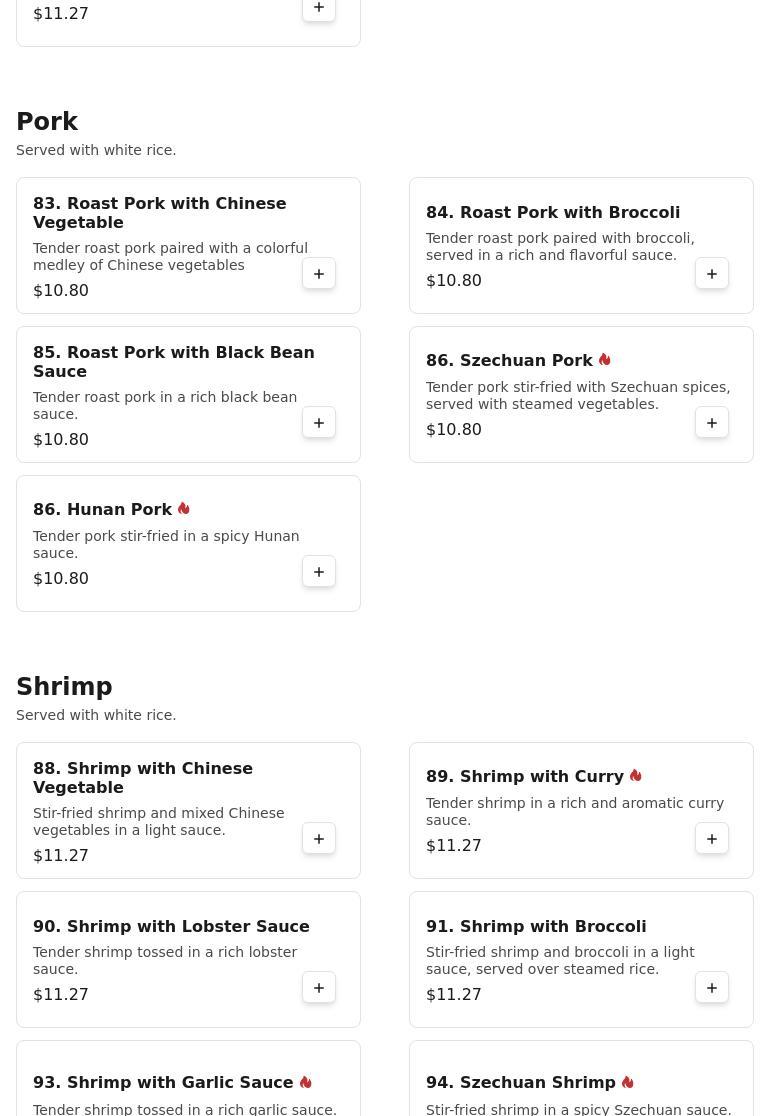
Task: Open 91. Shrimp with Broccoli item title
Action: click(x=536, y=926)
